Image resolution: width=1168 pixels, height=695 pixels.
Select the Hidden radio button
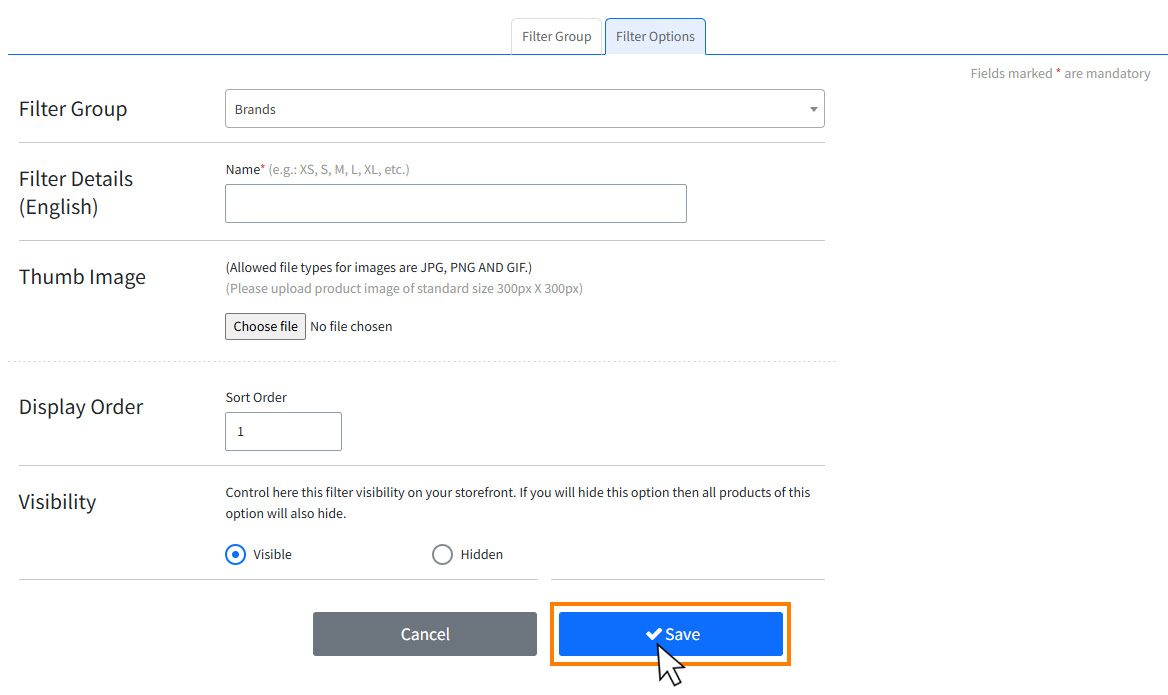click(442, 554)
